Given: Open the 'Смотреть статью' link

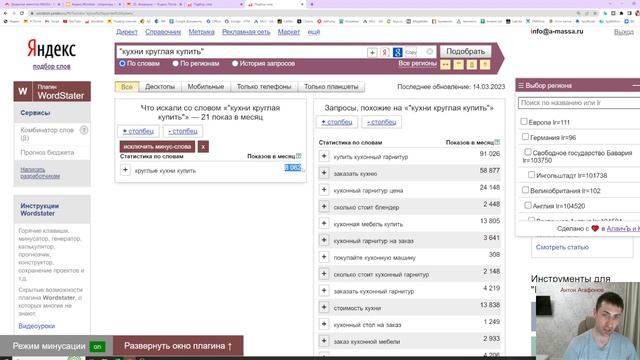Looking at the screenshot, I should tap(562, 247).
